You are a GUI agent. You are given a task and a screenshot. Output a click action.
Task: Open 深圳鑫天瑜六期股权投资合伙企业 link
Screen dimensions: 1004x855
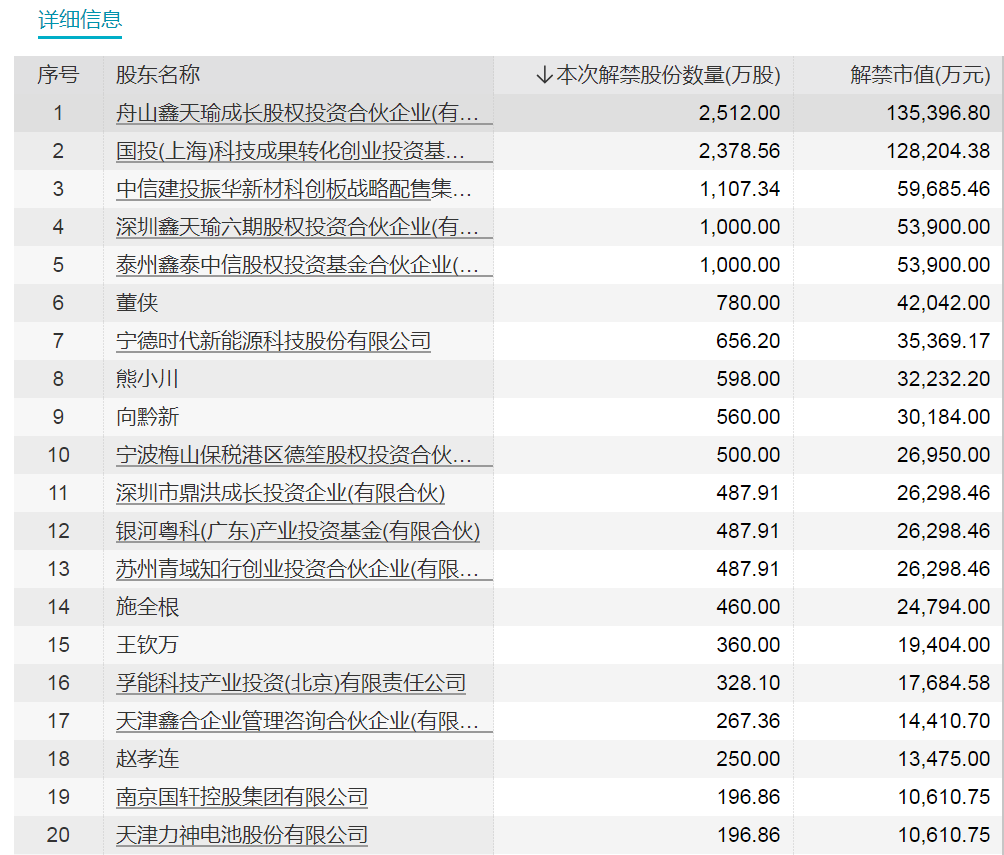[297, 227]
